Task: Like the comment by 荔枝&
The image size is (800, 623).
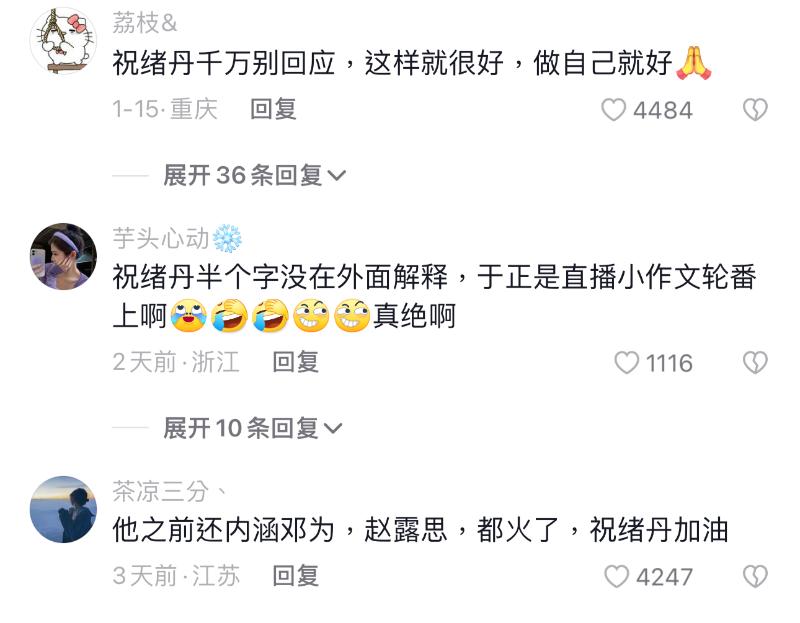Action: pos(613,110)
